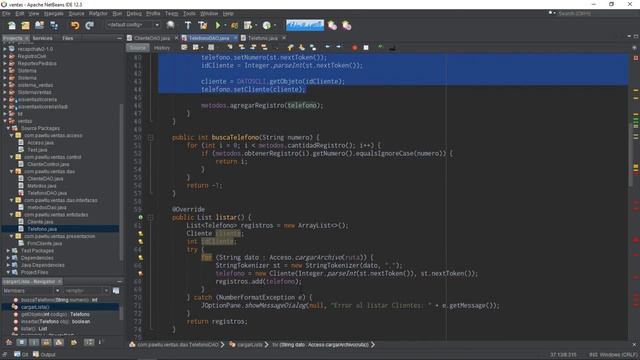The width and height of the screenshot is (640, 360).
Task: Click the Save All toolbar icon
Action: click(53, 25)
